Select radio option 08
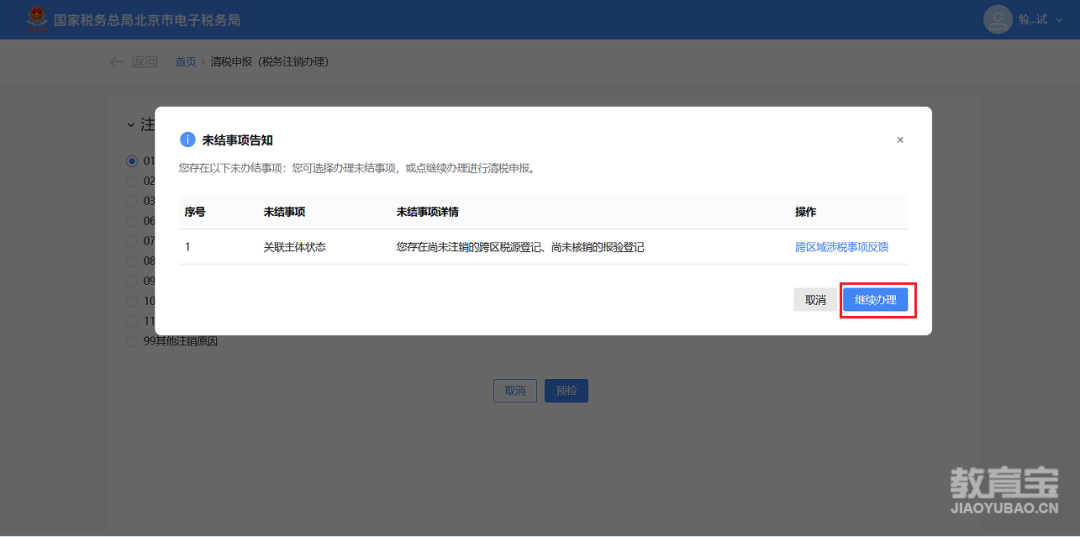The width and height of the screenshot is (1080, 537). coord(132,261)
